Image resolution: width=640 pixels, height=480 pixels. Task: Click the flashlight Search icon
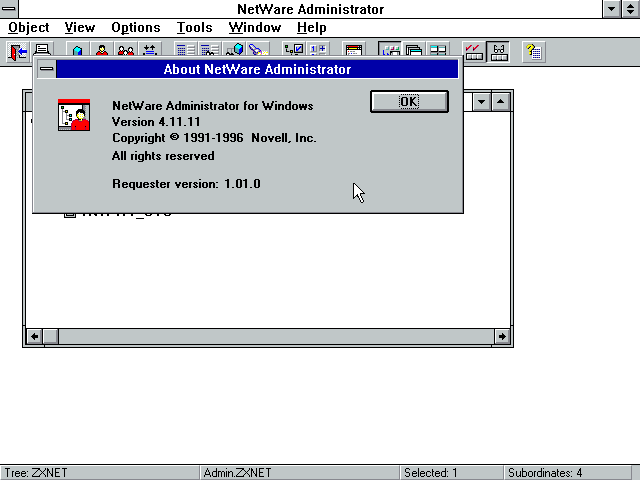258,50
